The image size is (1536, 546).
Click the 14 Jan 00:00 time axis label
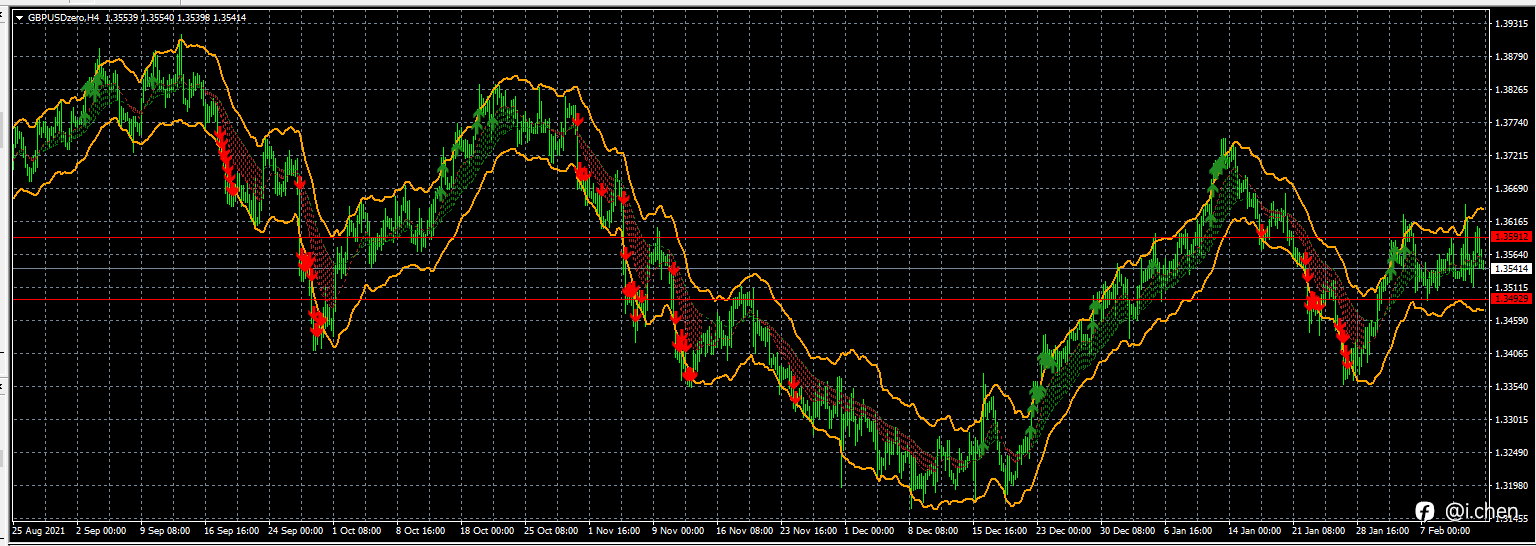click(x=1256, y=532)
